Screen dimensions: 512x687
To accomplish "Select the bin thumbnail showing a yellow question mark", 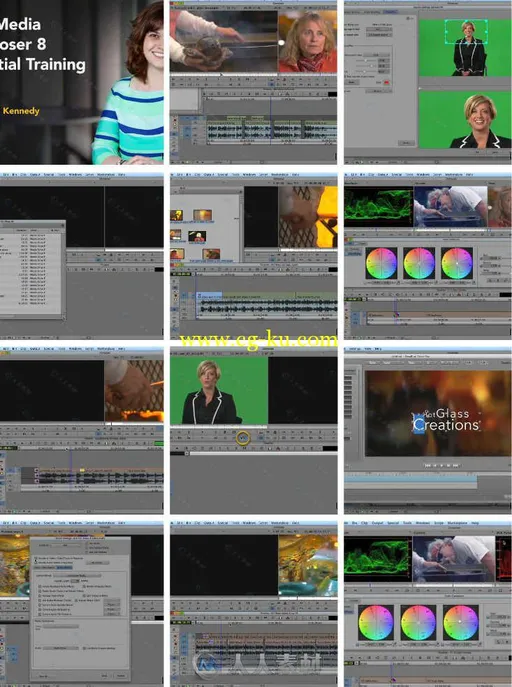I will (x=177, y=215).
